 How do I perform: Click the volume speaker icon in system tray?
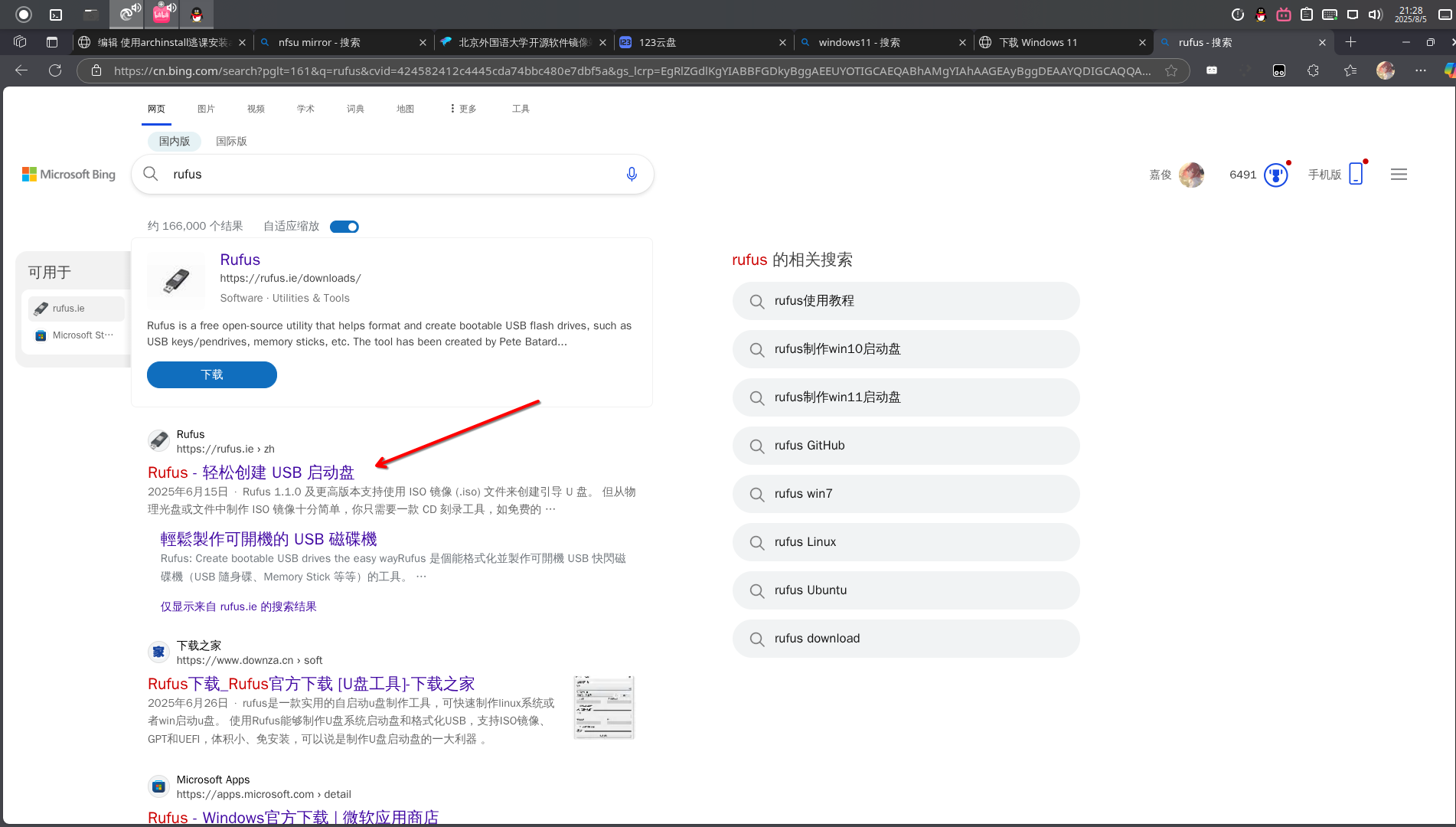1376,14
